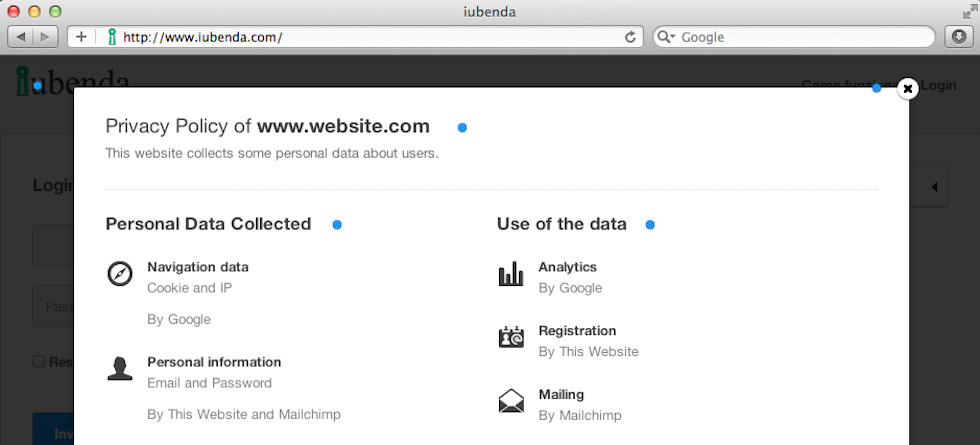Go back to the previous page
The image size is (980, 445).
click(20, 37)
